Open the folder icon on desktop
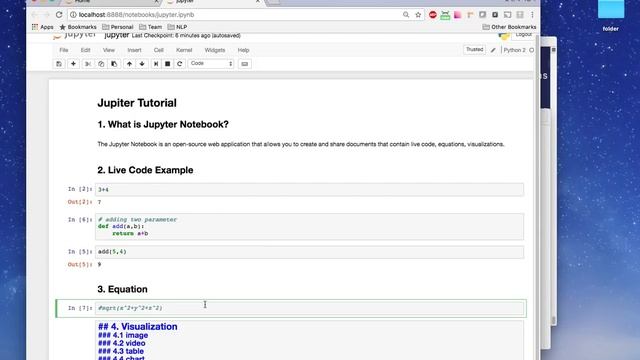The width and height of the screenshot is (640, 360). coord(611,16)
